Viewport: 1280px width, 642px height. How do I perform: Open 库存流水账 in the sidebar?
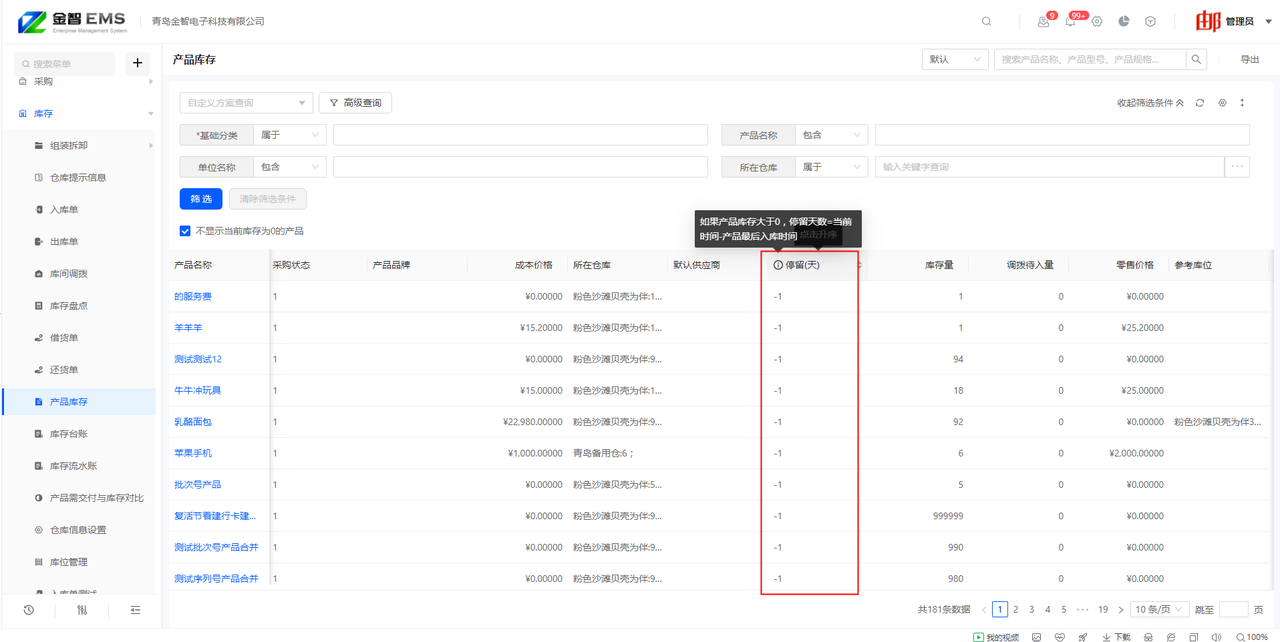(73, 466)
